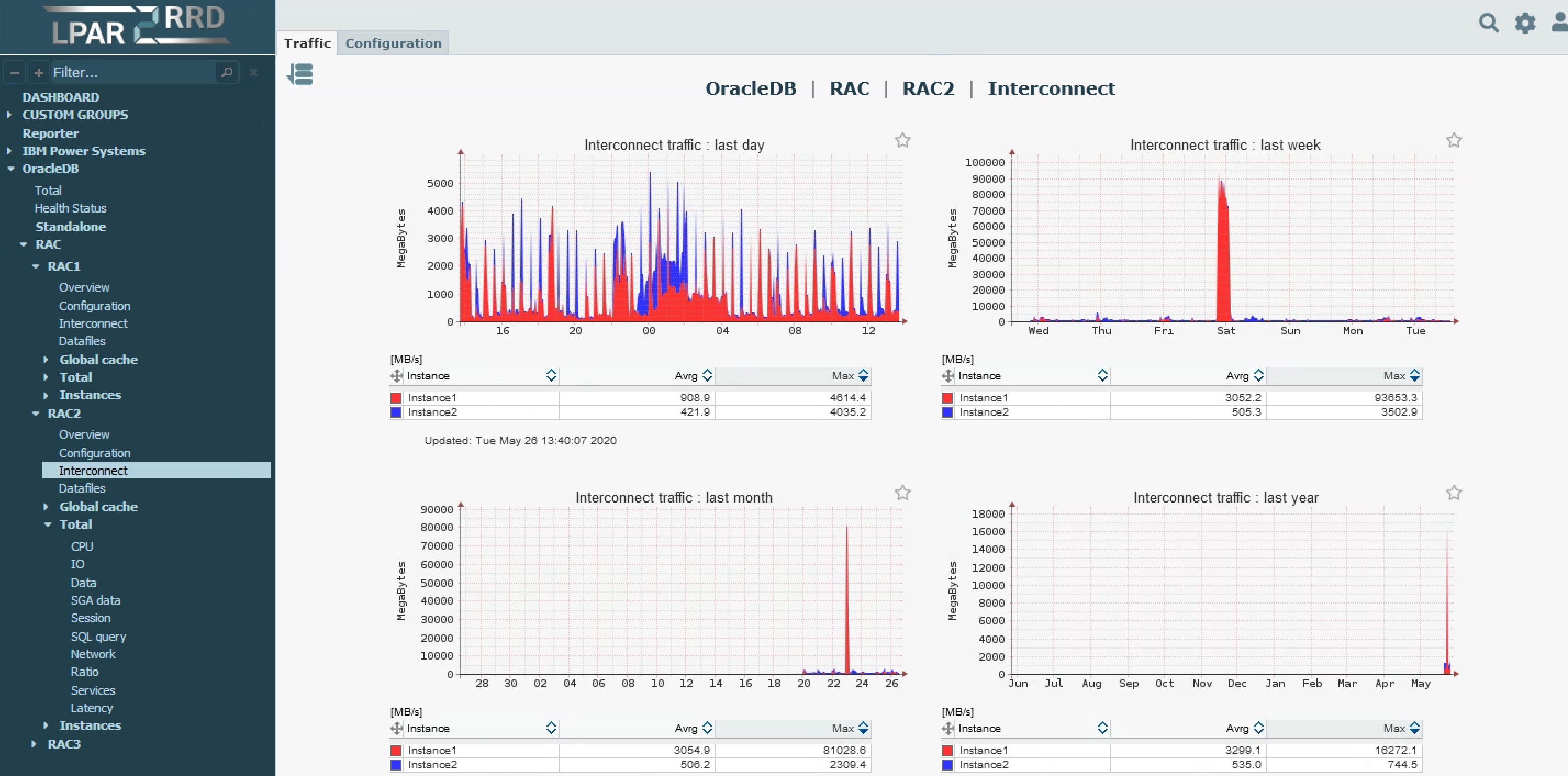Click move handle icon in last month legend
Image resolution: width=1568 pixels, height=776 pixels.
397,729
